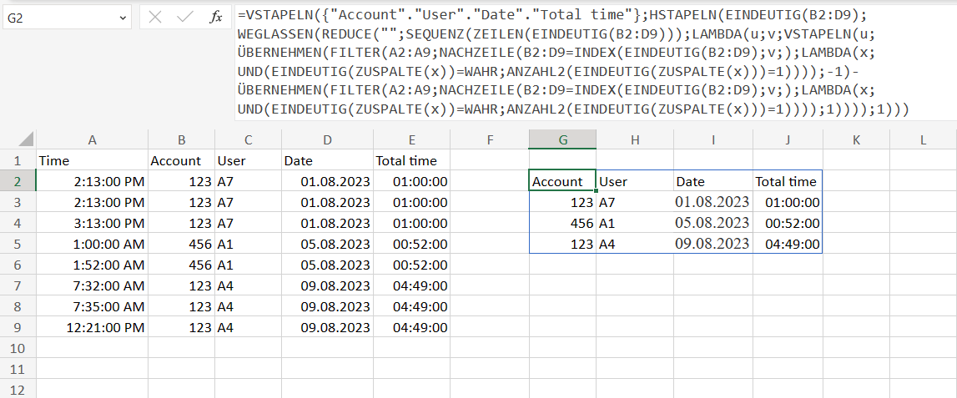Confirm formula with the checkmark icon
957x398 pixels.
185,18
